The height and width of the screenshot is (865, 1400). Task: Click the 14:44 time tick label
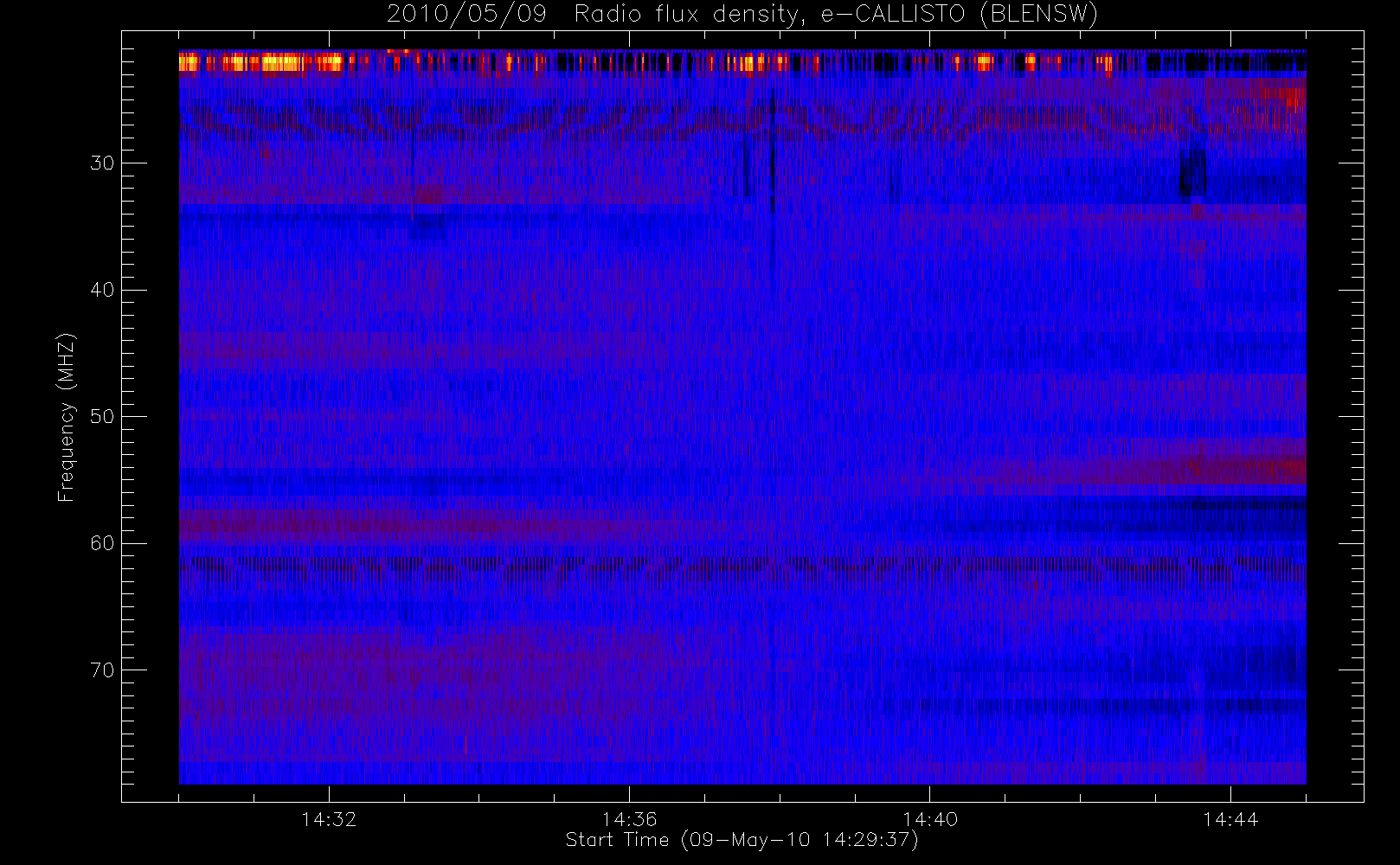1230,819
